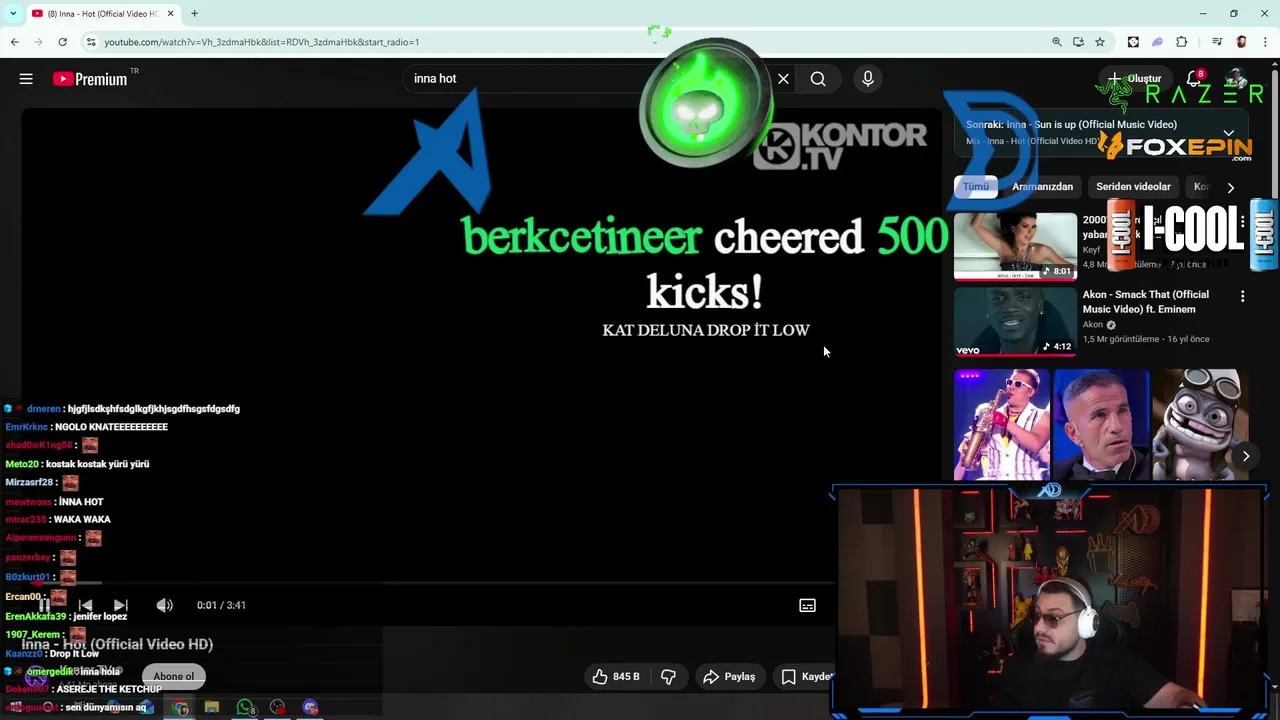Open Chrome media controls icon
This screenshot has height=720, width=1280.
[1217, 42]
